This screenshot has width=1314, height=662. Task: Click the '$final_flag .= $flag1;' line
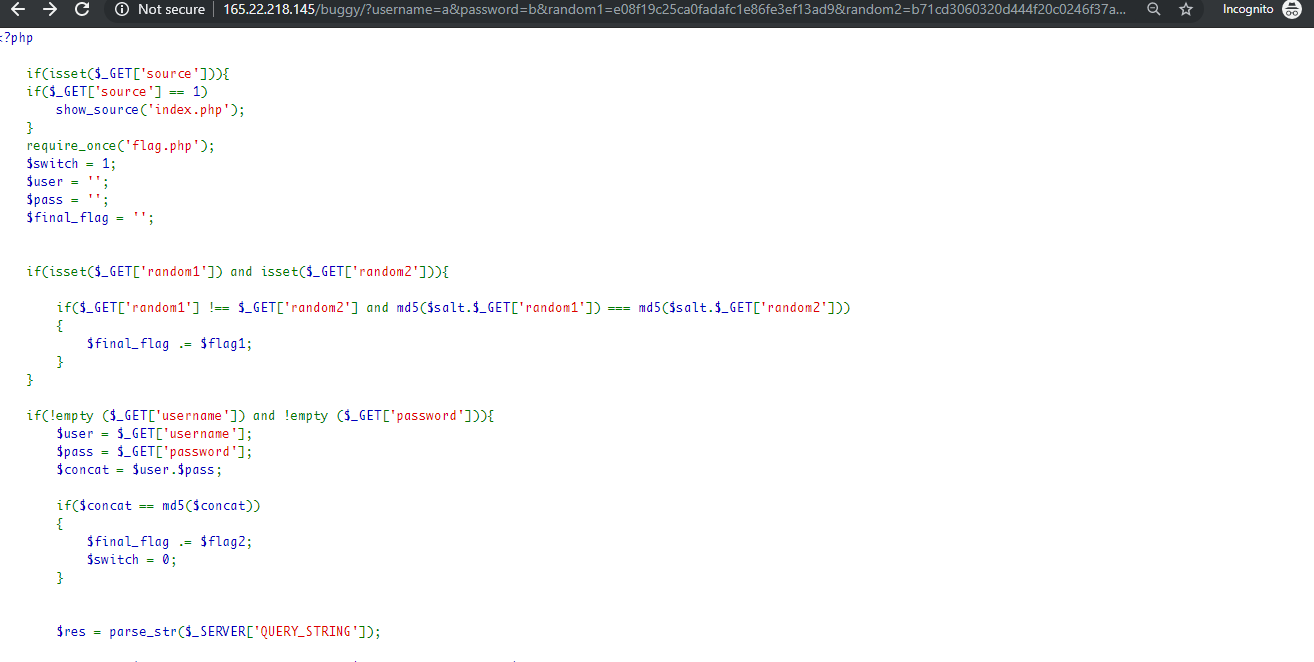pos(169,344)
